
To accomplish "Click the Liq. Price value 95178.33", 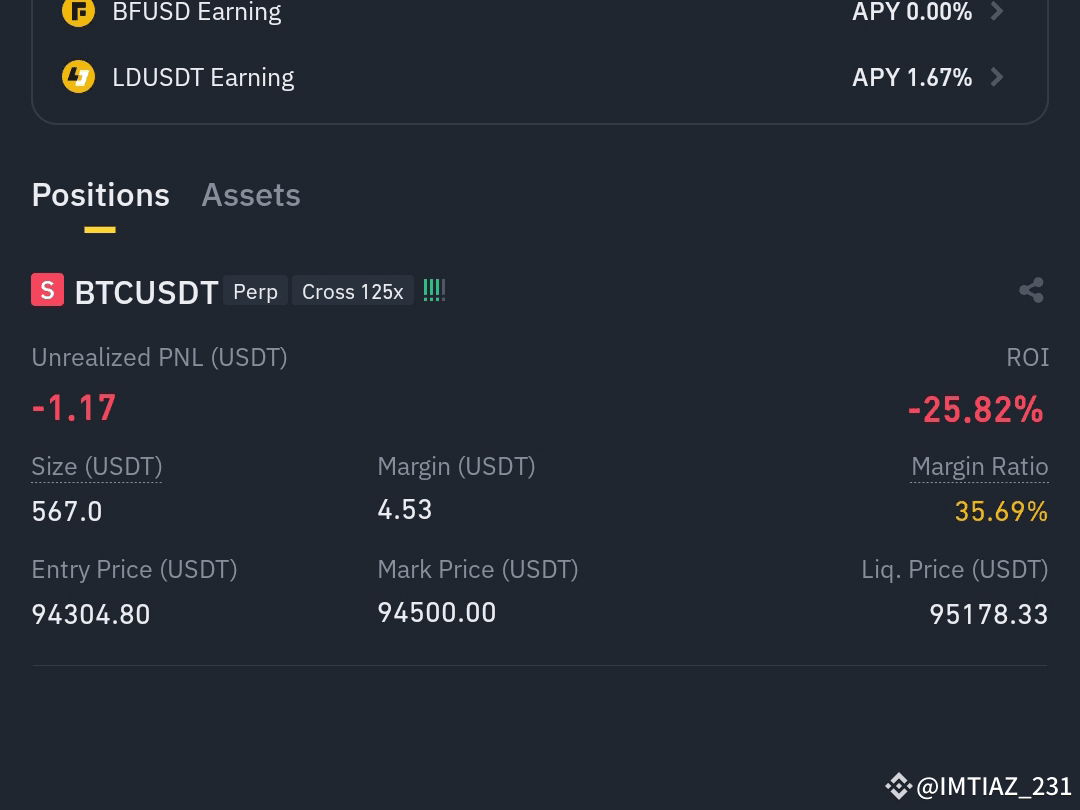I will pyautogui.click(x=989, y=614).
